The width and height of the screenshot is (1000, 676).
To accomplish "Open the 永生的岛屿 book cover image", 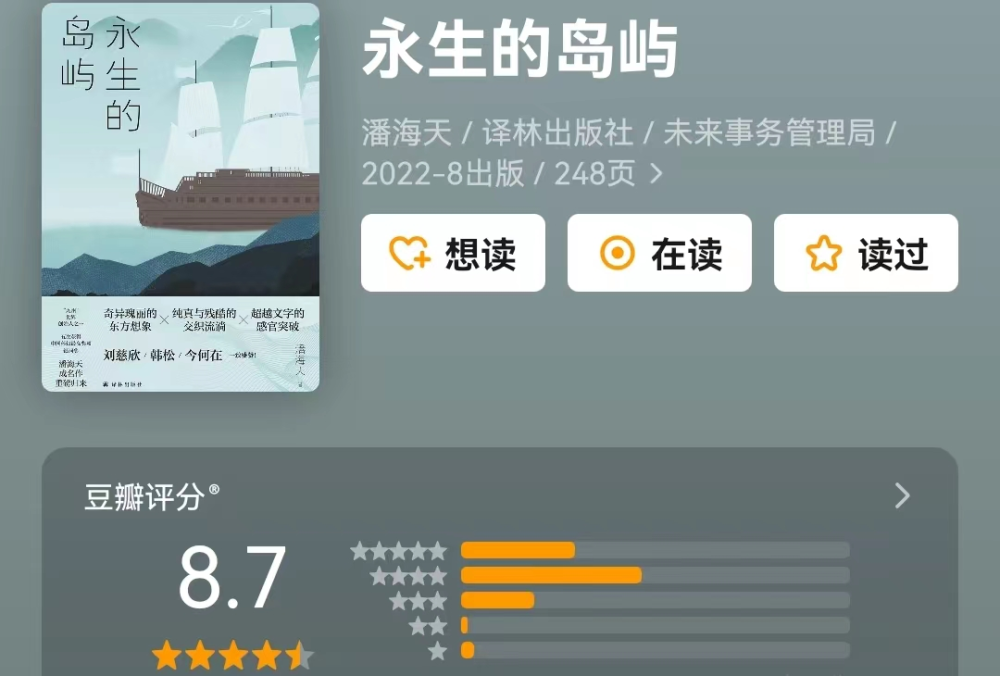I will tap(180, 197).
